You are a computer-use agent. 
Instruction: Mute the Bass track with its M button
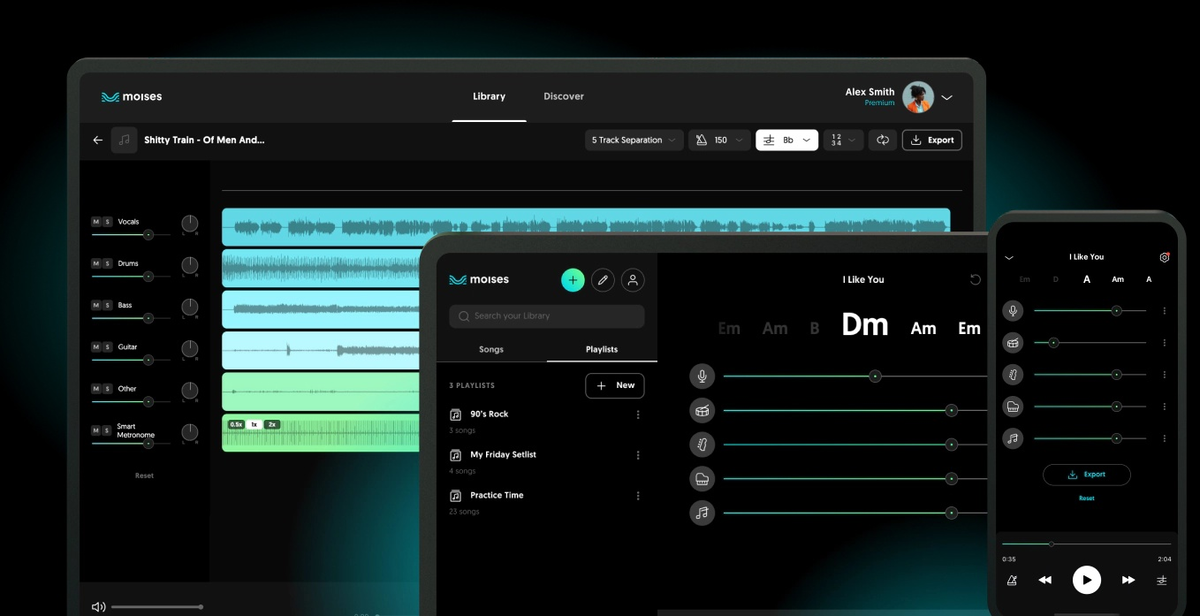pyautogui.click(x=97, y=305)
